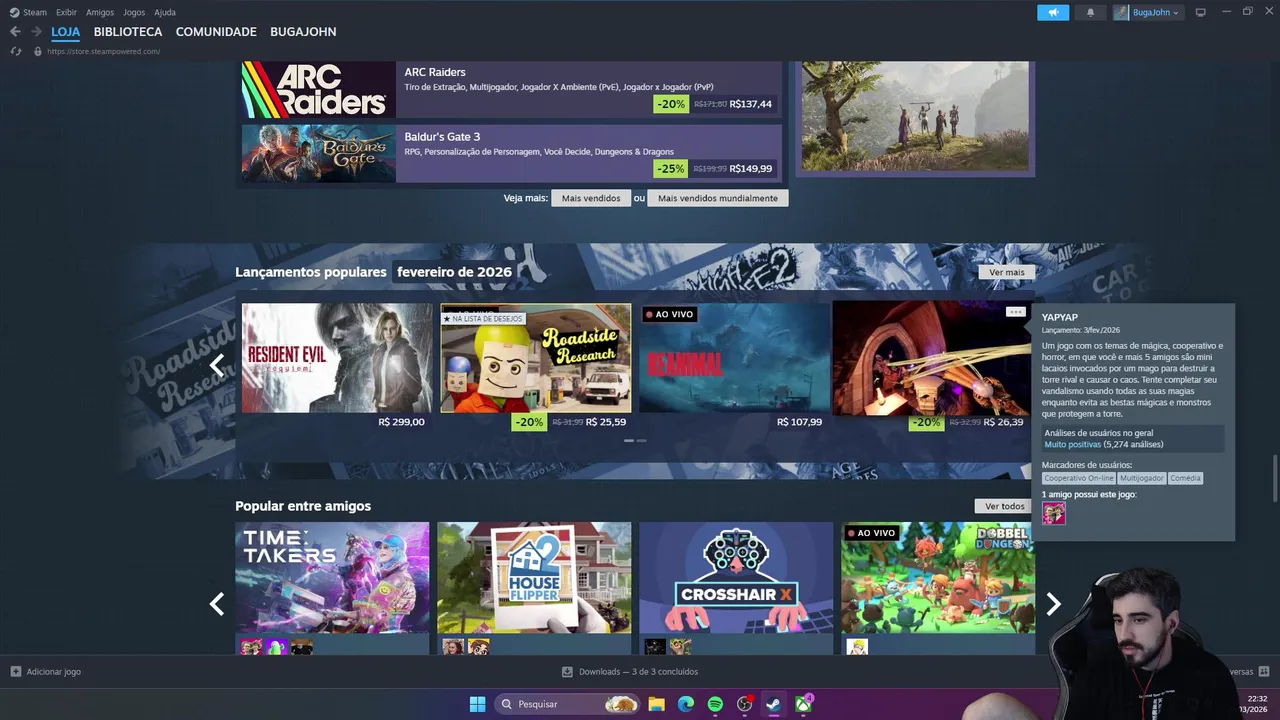The width and height of the screenshot is (1280, 720).
Task: Open the Amigos menu
Action: [100, 12]
